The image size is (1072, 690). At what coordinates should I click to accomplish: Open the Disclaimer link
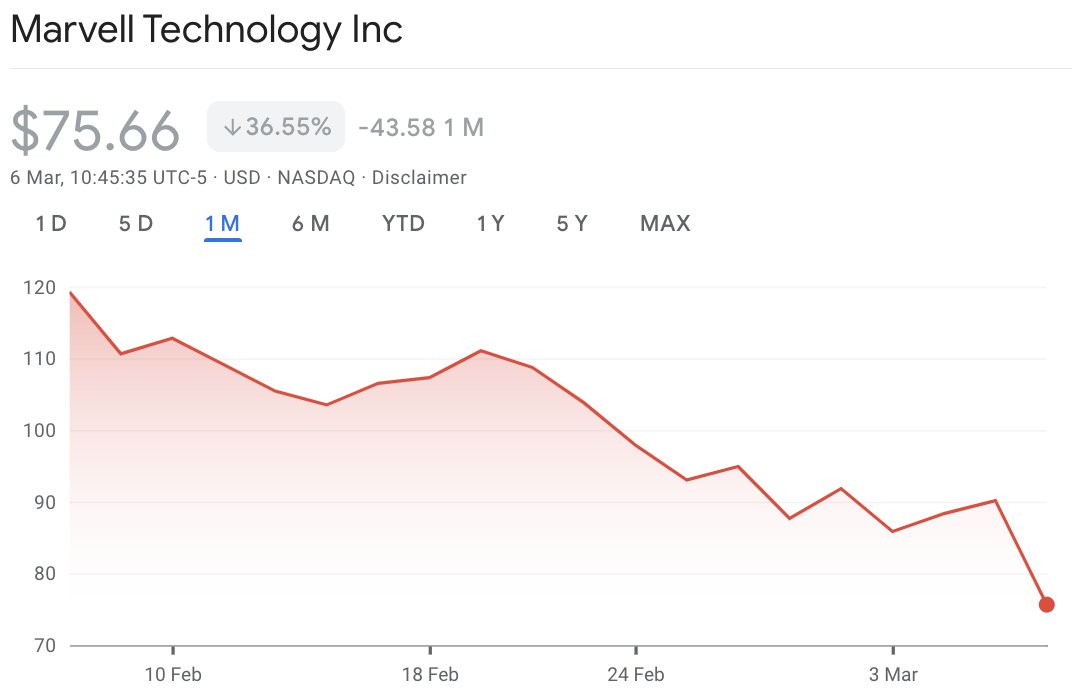coord(419,178)
